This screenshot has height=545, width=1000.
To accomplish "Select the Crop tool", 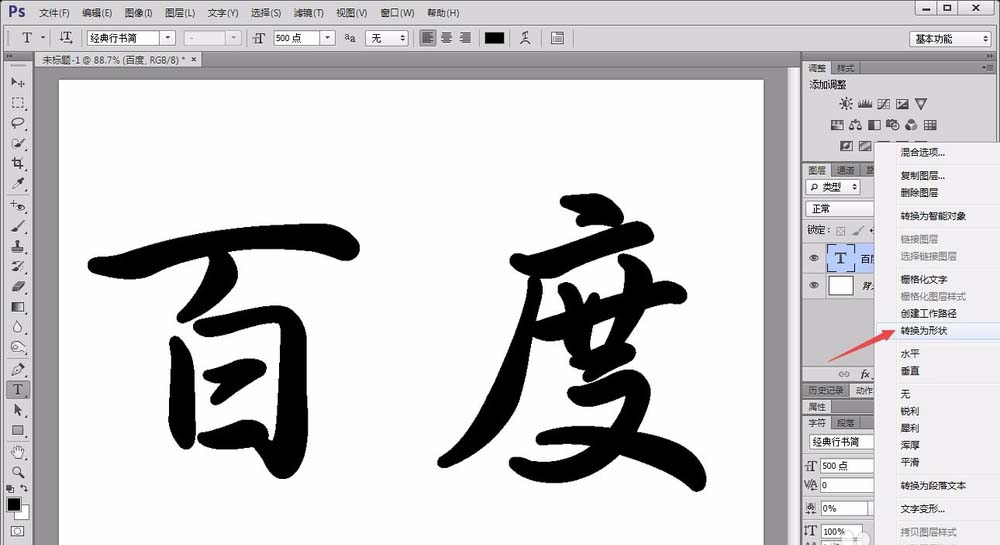I will pyautogui.click(x=18, y=163).
